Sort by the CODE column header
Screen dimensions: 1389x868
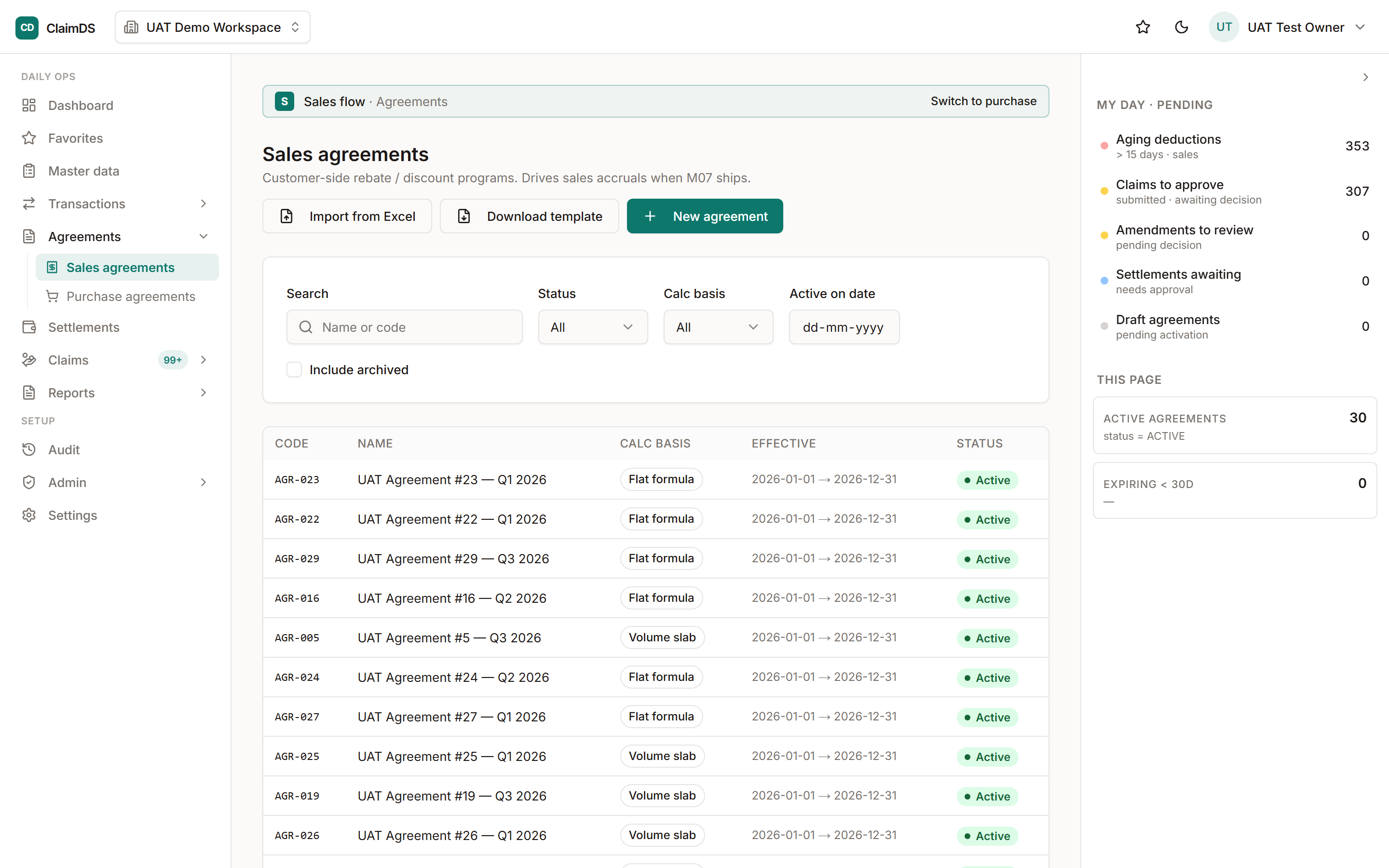click(292, 443)
